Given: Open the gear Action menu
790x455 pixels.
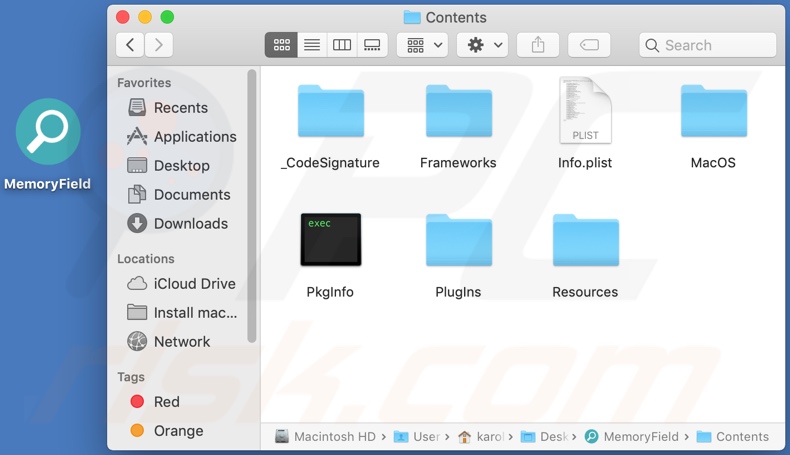Looking at the screenshot, I should tap(483, 45).
